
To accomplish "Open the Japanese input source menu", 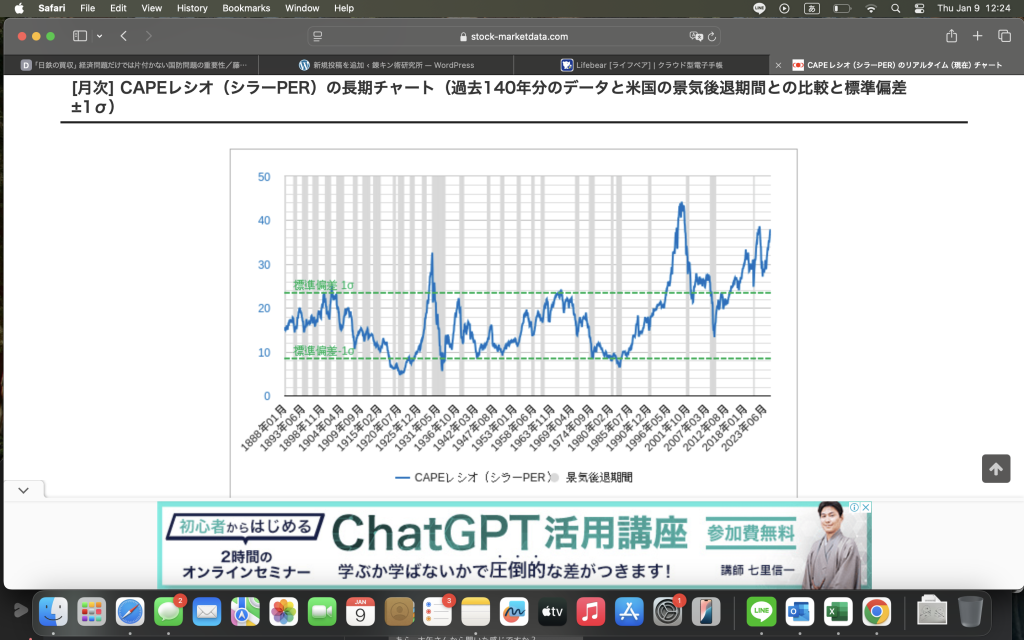I will point(842,8).
